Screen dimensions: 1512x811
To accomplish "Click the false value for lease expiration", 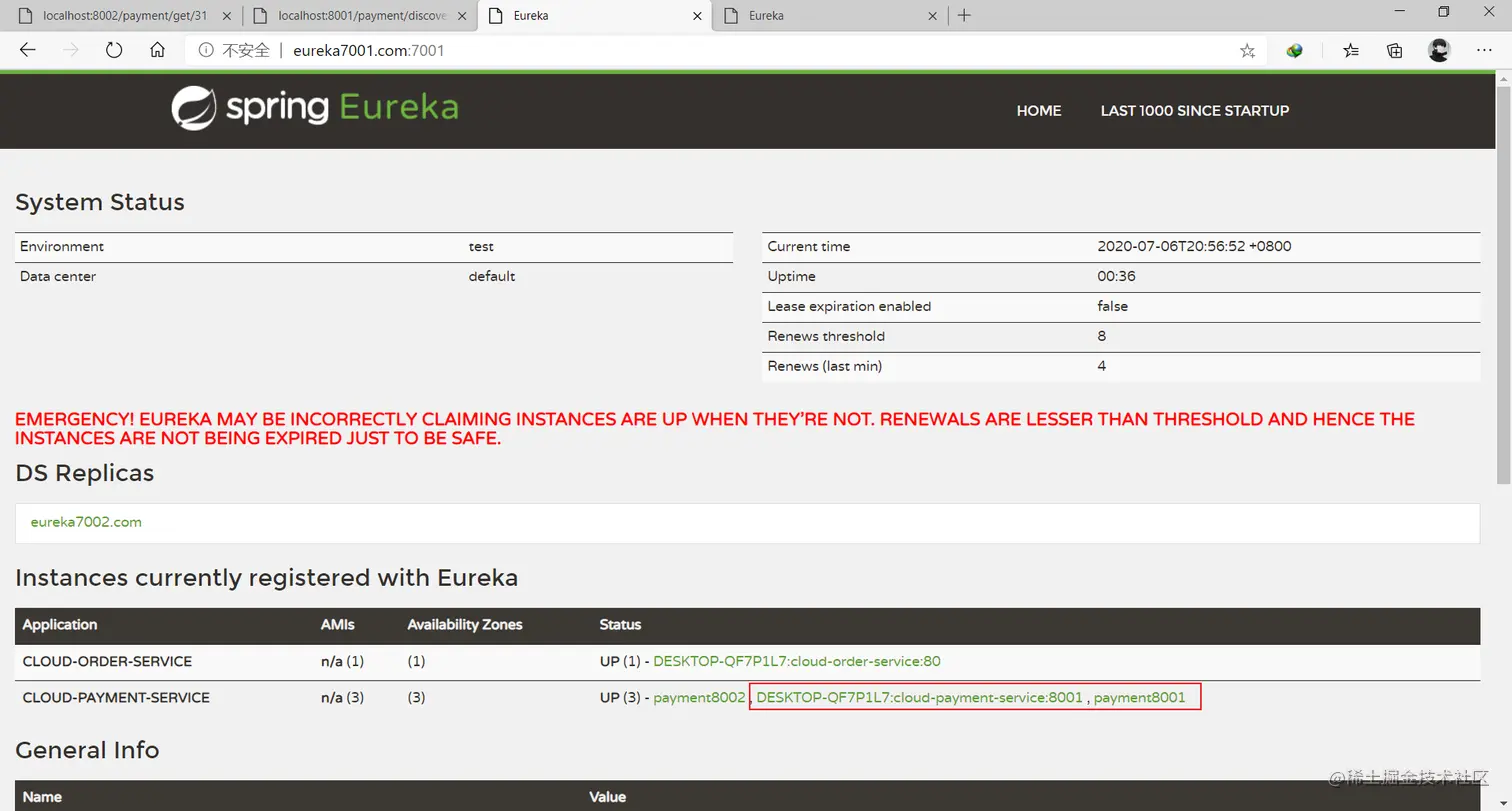I will pos(1112,306).
